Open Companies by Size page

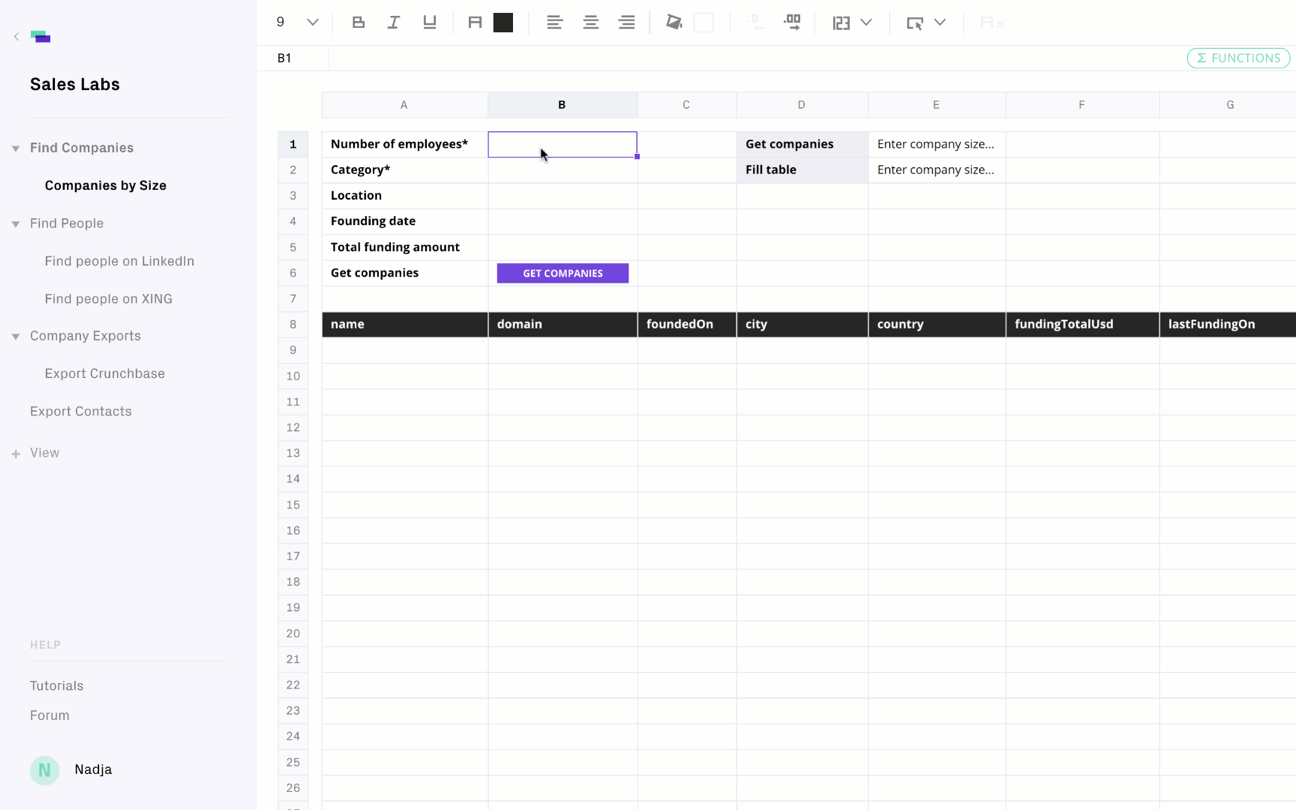pyautogui.click(x=105, y=185)
